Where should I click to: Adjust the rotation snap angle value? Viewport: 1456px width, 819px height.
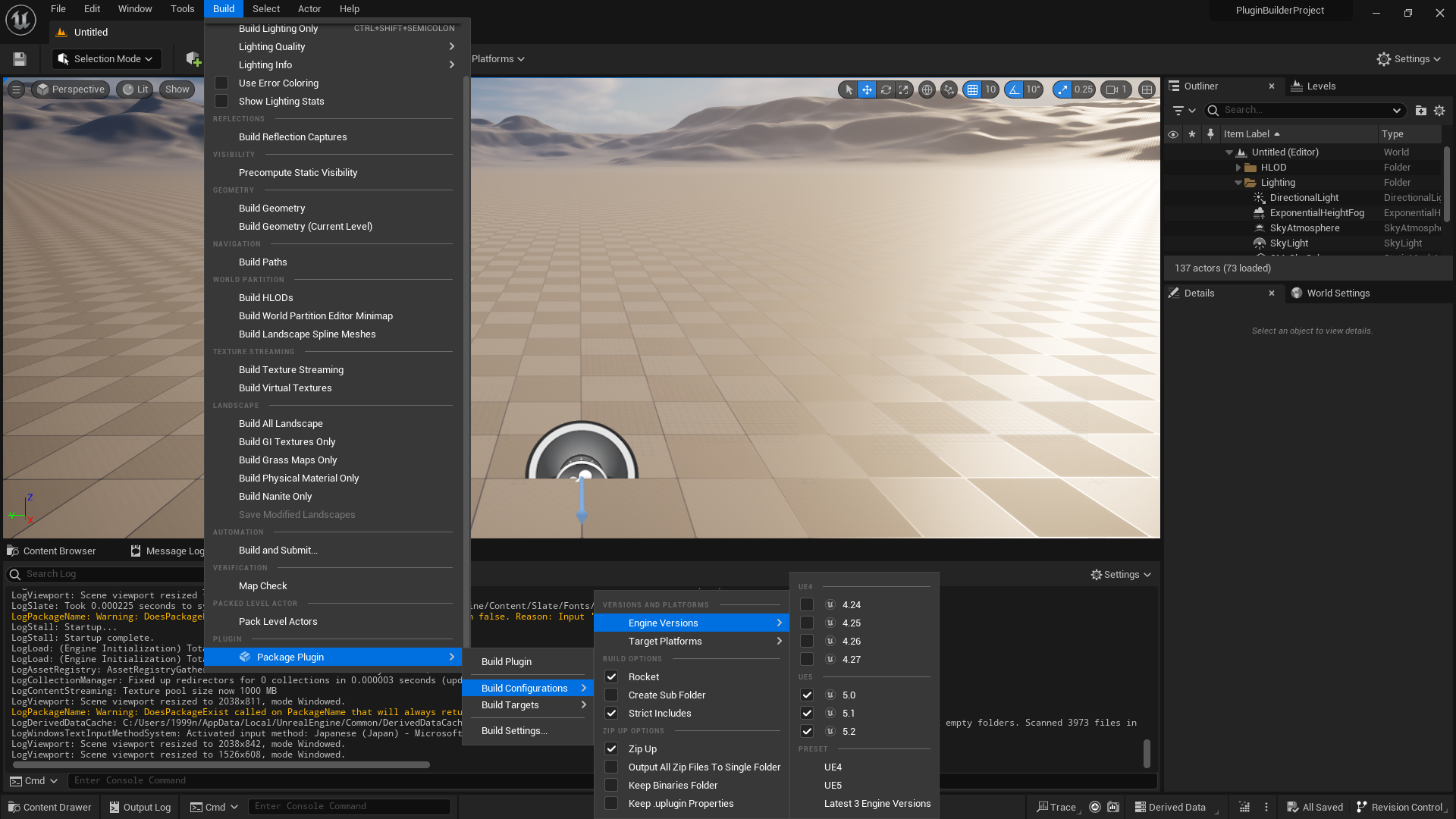1034,89
